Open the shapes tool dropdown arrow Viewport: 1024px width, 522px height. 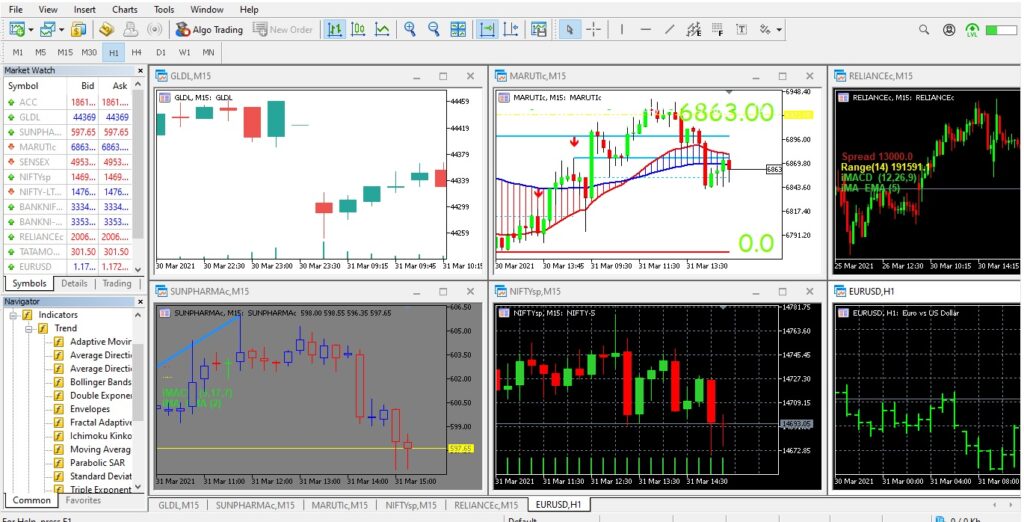pyautogui.click(x=779, y=29)
